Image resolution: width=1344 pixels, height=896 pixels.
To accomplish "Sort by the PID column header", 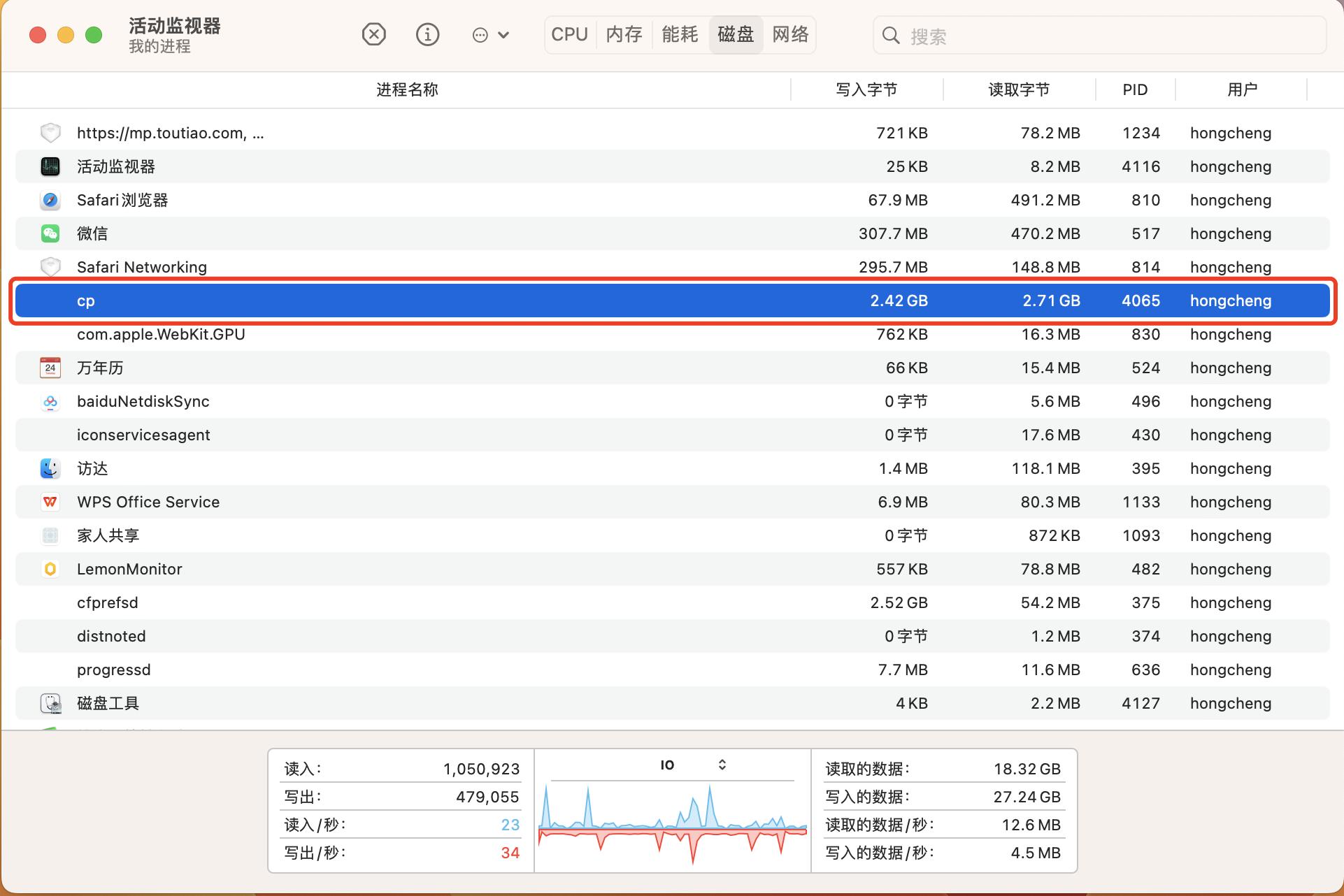I will click(1134, 89).
